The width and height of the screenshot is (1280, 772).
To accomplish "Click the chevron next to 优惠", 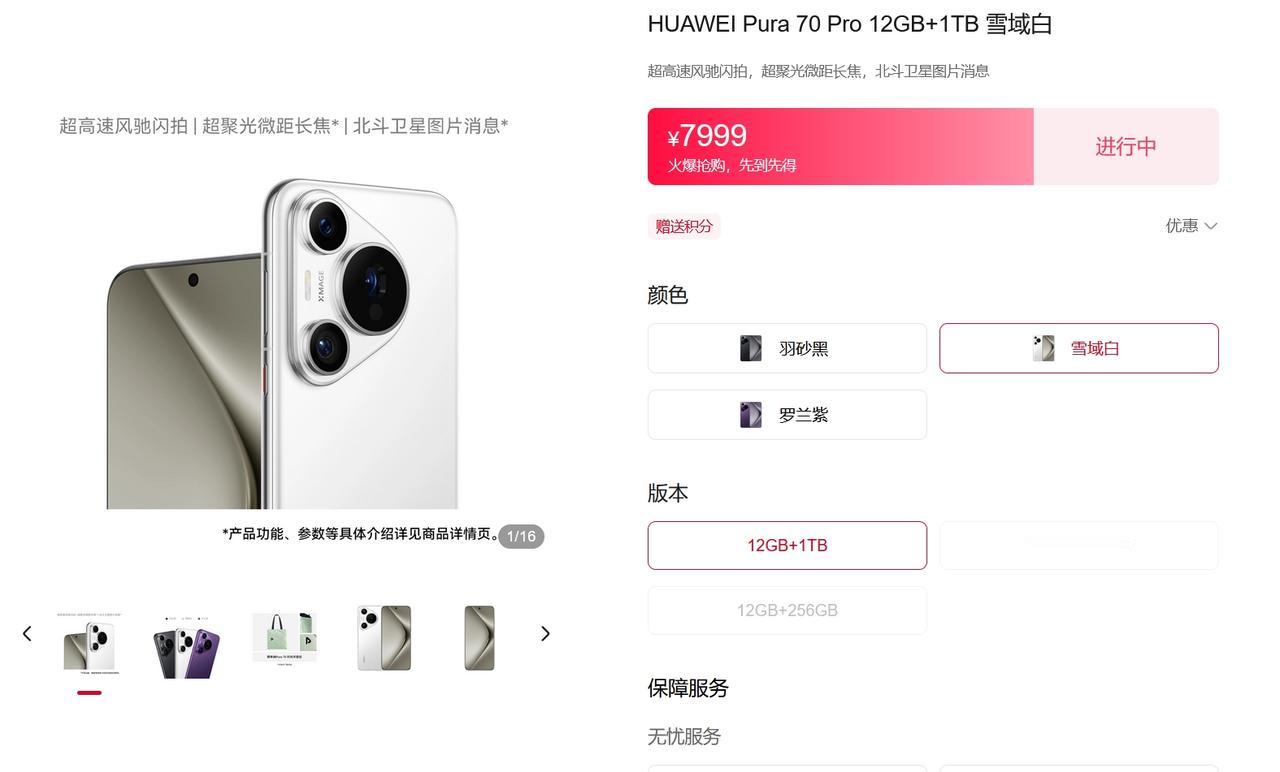I will click(x=1211, y=226).
